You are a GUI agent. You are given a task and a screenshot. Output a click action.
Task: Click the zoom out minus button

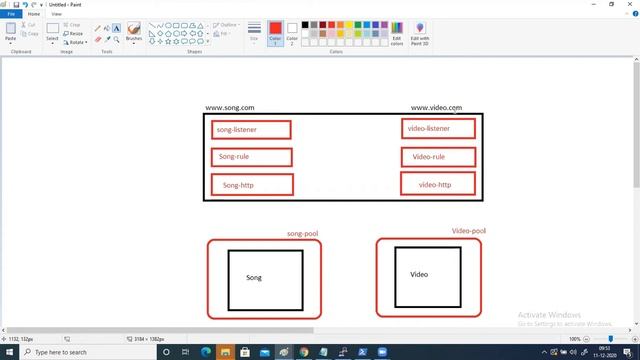coord(586,339)
